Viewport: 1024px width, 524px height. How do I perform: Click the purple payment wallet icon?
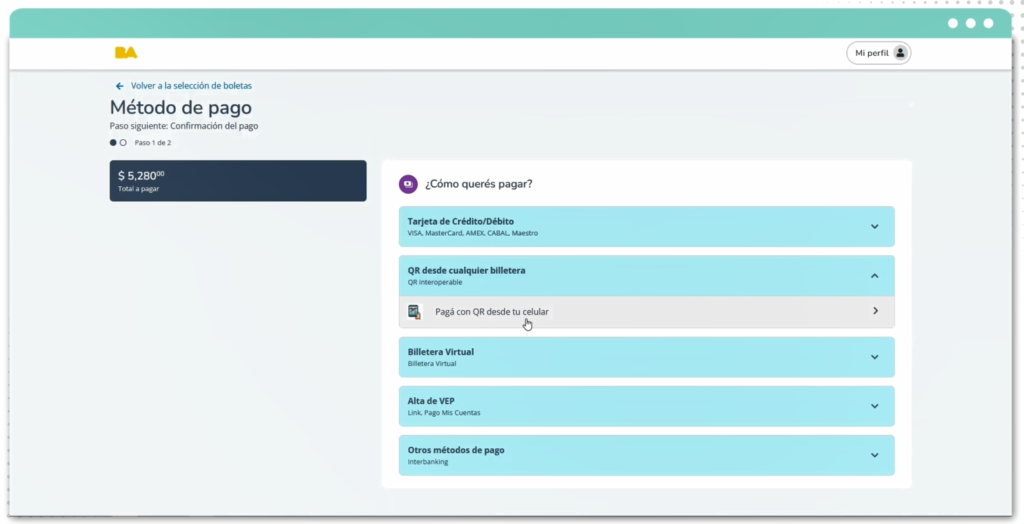[x=408, y=184]
